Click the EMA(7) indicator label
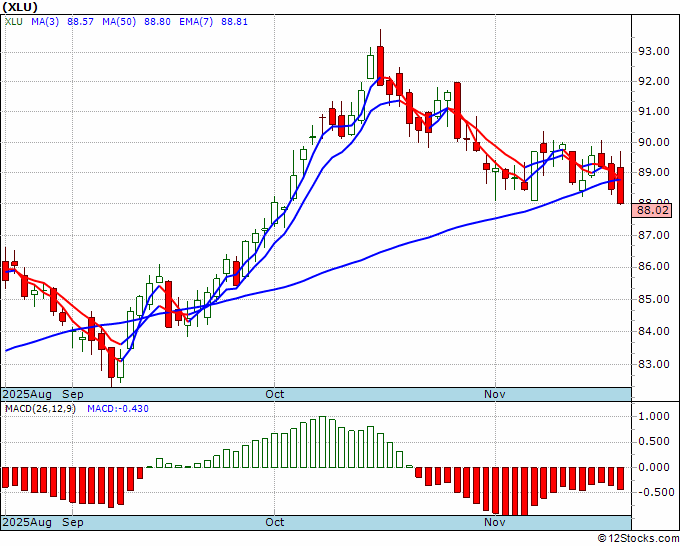Viewport: 680px width, 546px height. pos(196,22)
